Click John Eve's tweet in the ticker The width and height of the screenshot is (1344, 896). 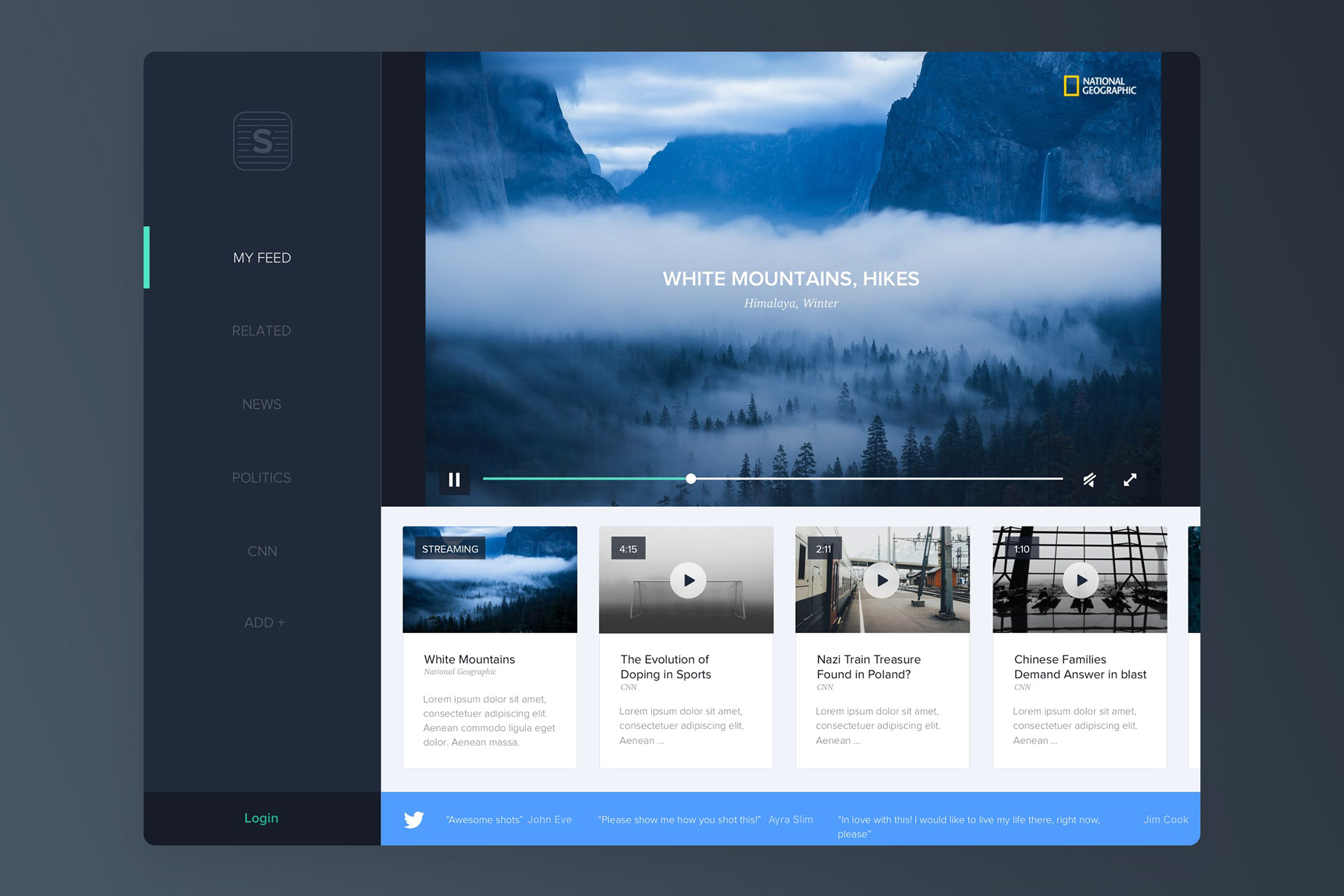[508, 820]
